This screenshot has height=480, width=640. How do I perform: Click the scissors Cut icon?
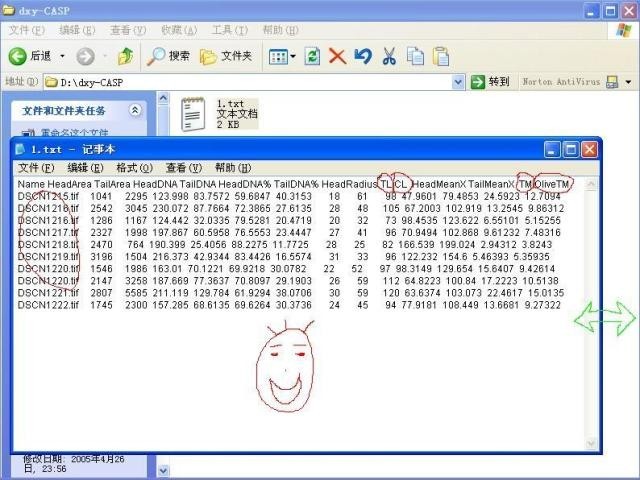[x=389, y=56]
